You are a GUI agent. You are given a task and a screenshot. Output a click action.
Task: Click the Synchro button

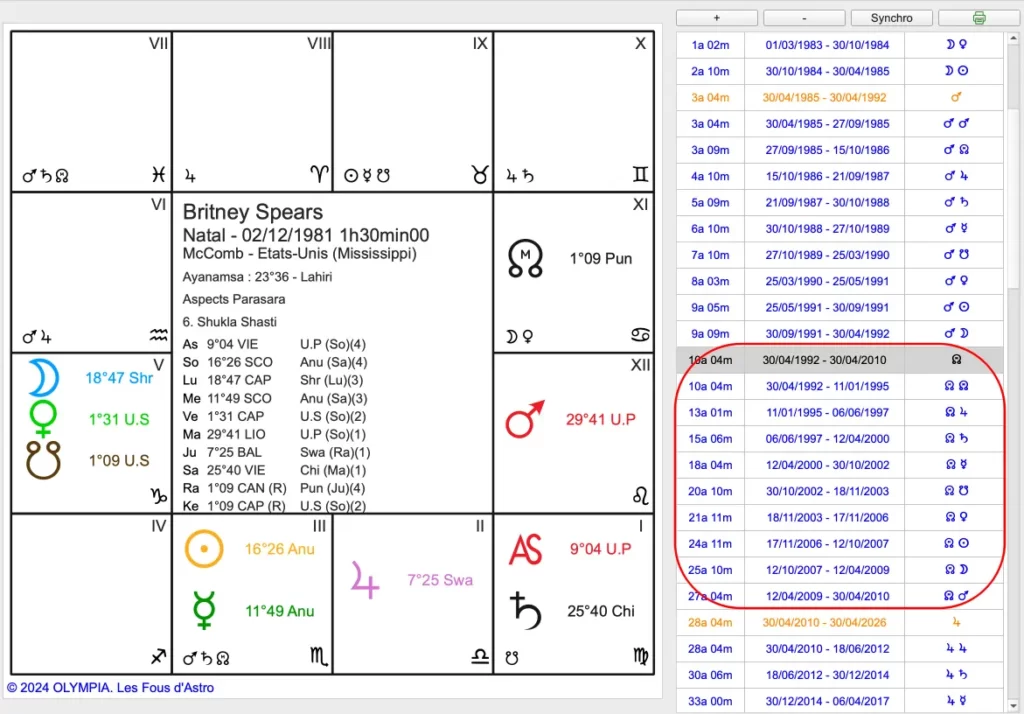(x=891, y=18)
